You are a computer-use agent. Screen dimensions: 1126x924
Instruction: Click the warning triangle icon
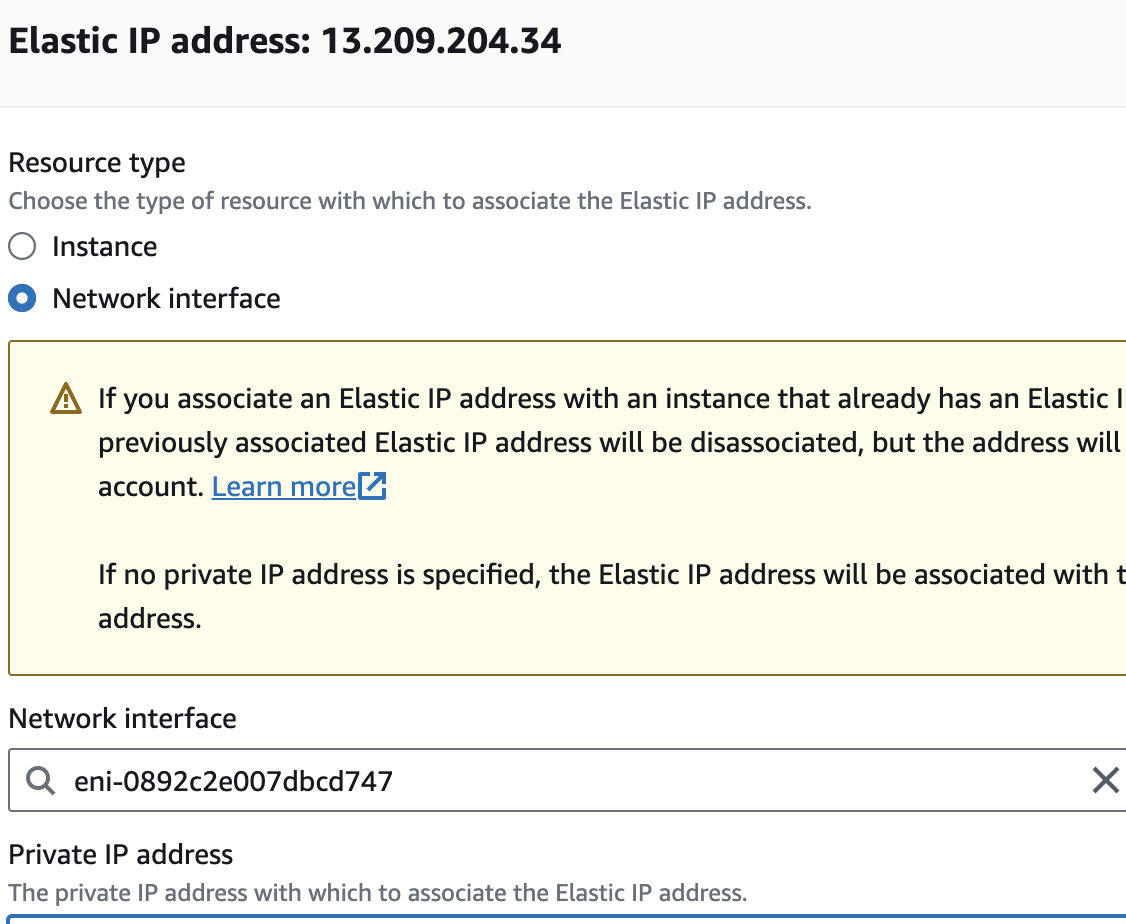65,399
